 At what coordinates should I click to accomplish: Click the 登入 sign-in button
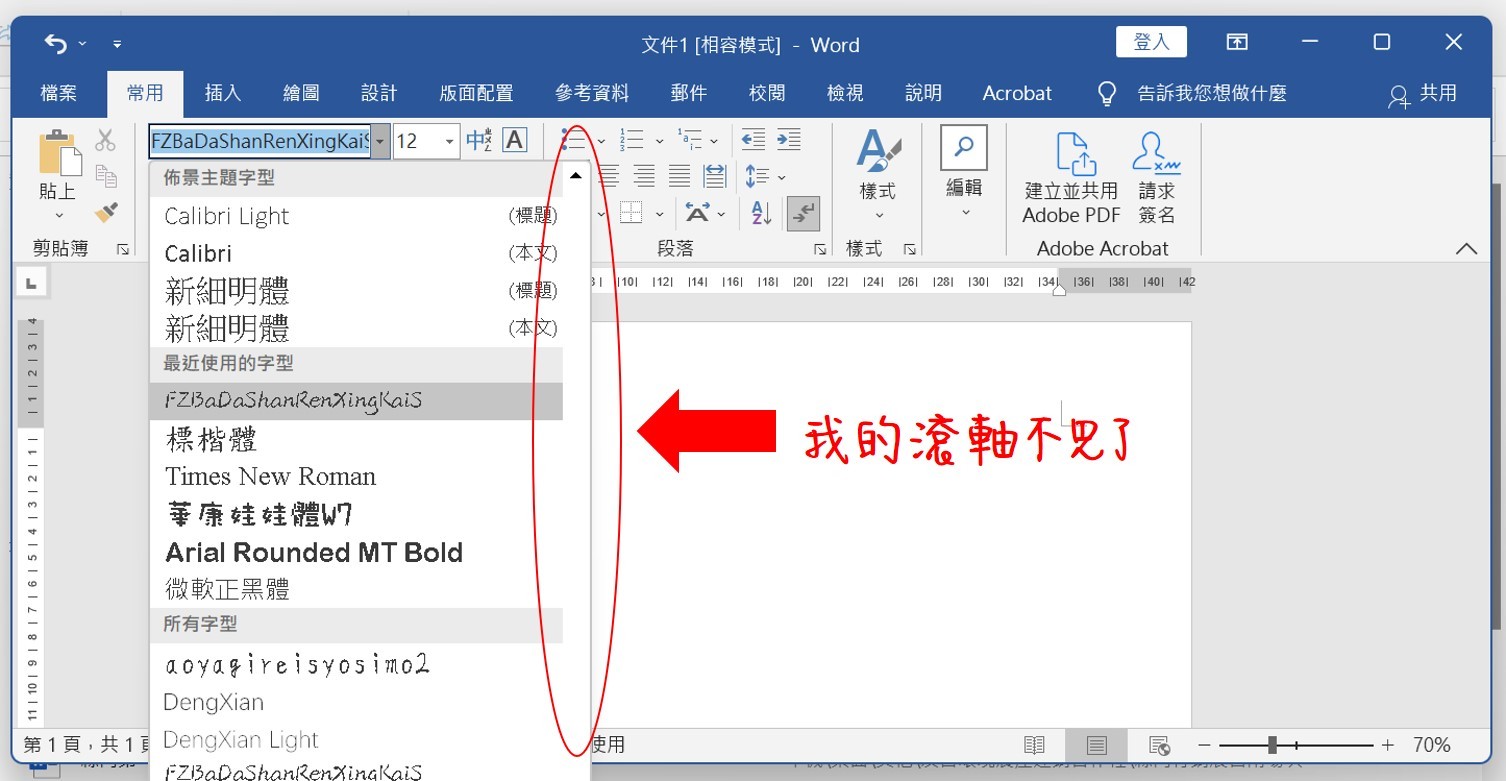tap(1151, 42)
